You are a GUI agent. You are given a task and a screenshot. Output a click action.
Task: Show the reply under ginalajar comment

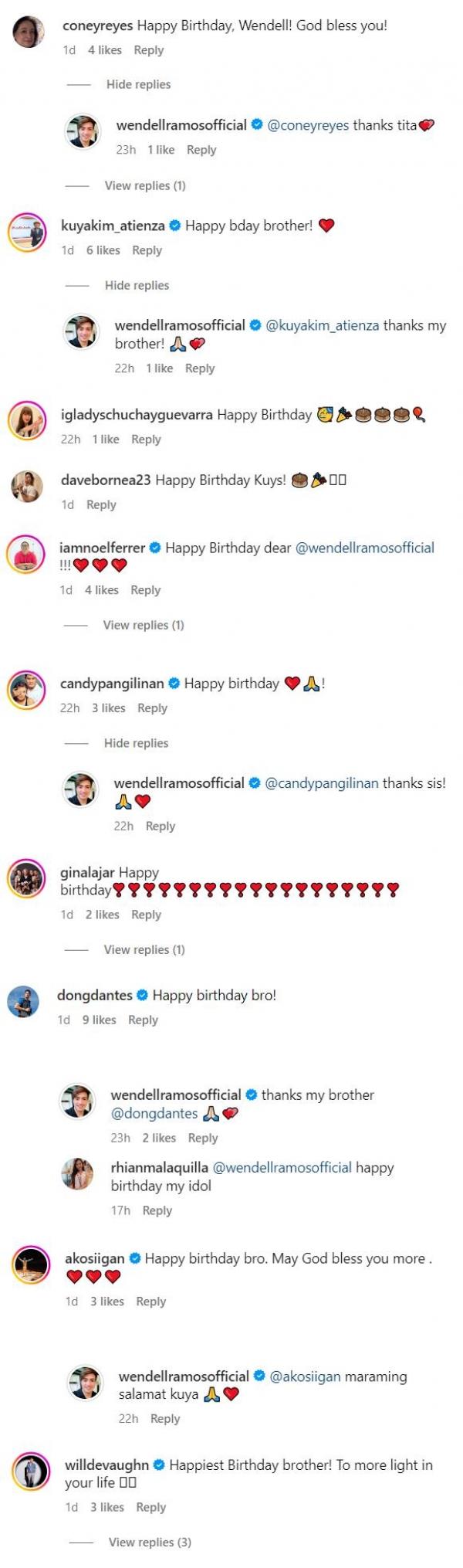[x=144, y=949]
